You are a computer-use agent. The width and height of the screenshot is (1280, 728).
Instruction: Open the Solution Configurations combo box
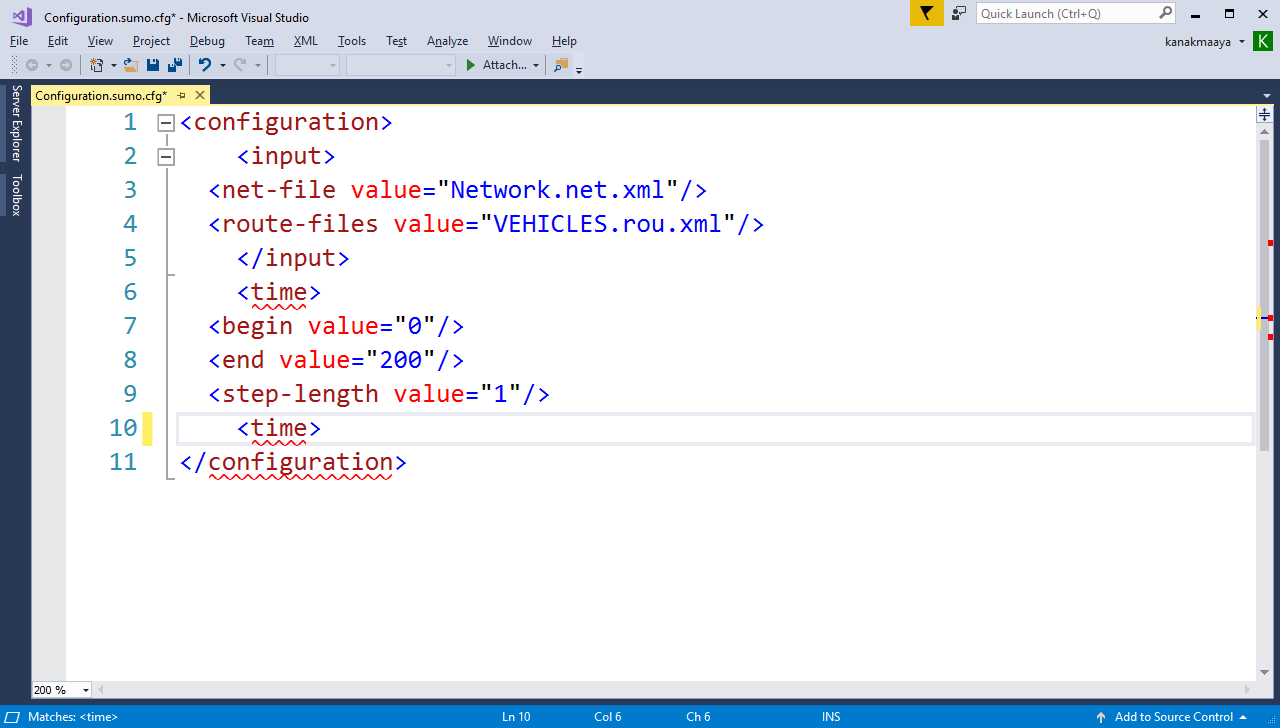[308, 65]
